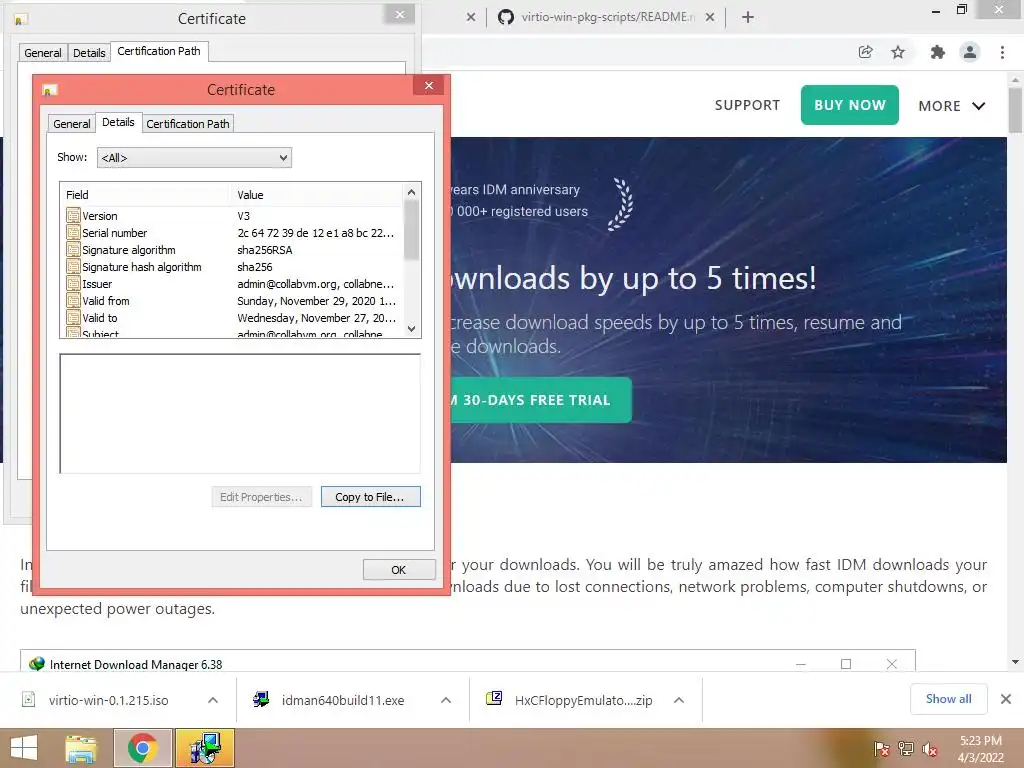The width and height of the screenshot is (1024, 768).
Task: Select the Signature hash algorithm row
Action: [232, 266]
